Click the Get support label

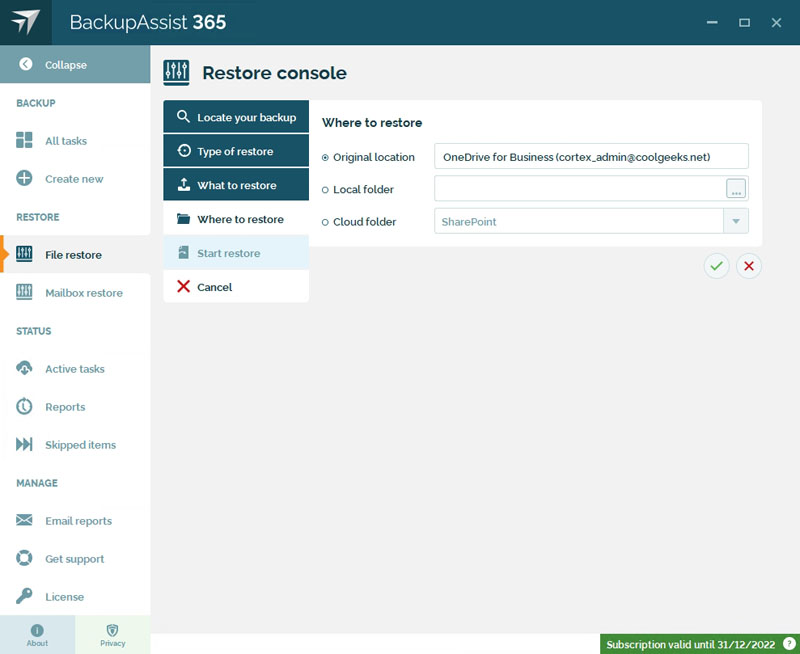(x=74, y=559)
